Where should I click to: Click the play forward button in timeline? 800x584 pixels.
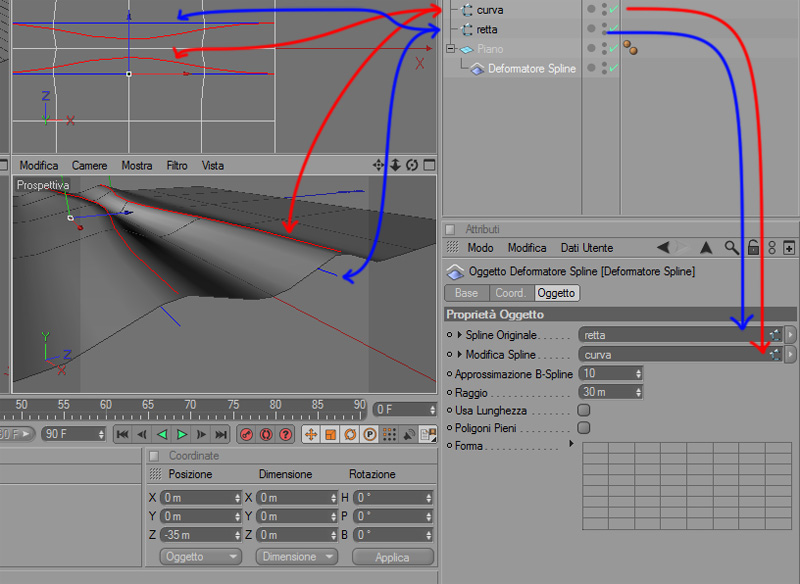coord(181,435)
